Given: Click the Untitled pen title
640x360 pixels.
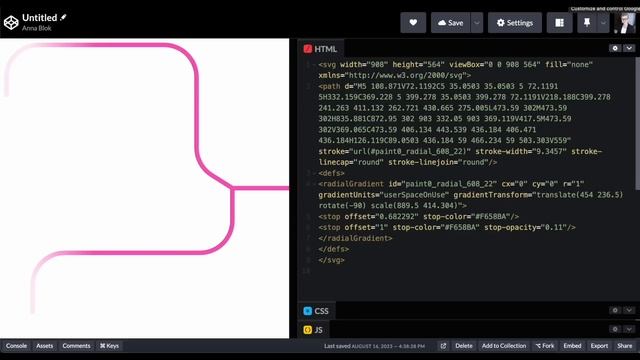Looking at the screenshot, I should (x=40, y=18).
